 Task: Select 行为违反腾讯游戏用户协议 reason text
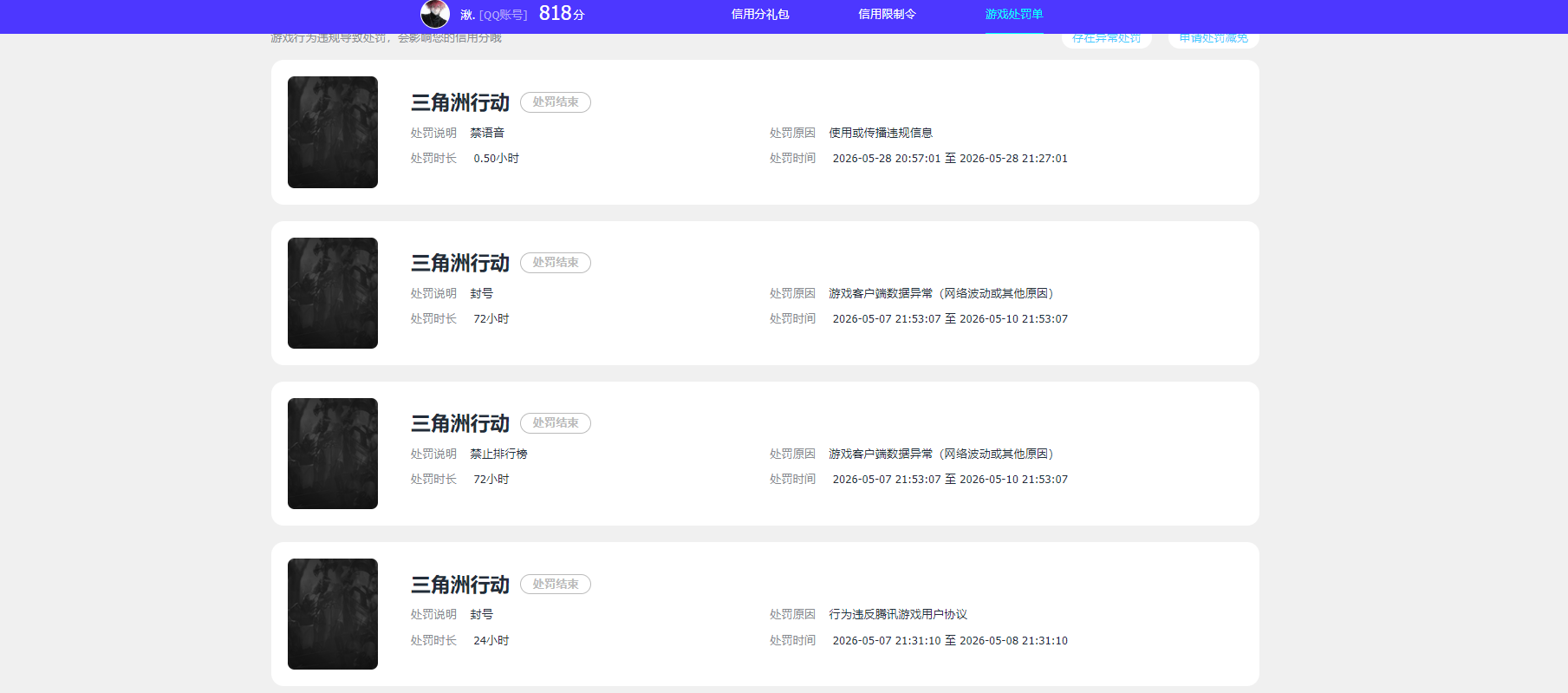coord(898,614)
